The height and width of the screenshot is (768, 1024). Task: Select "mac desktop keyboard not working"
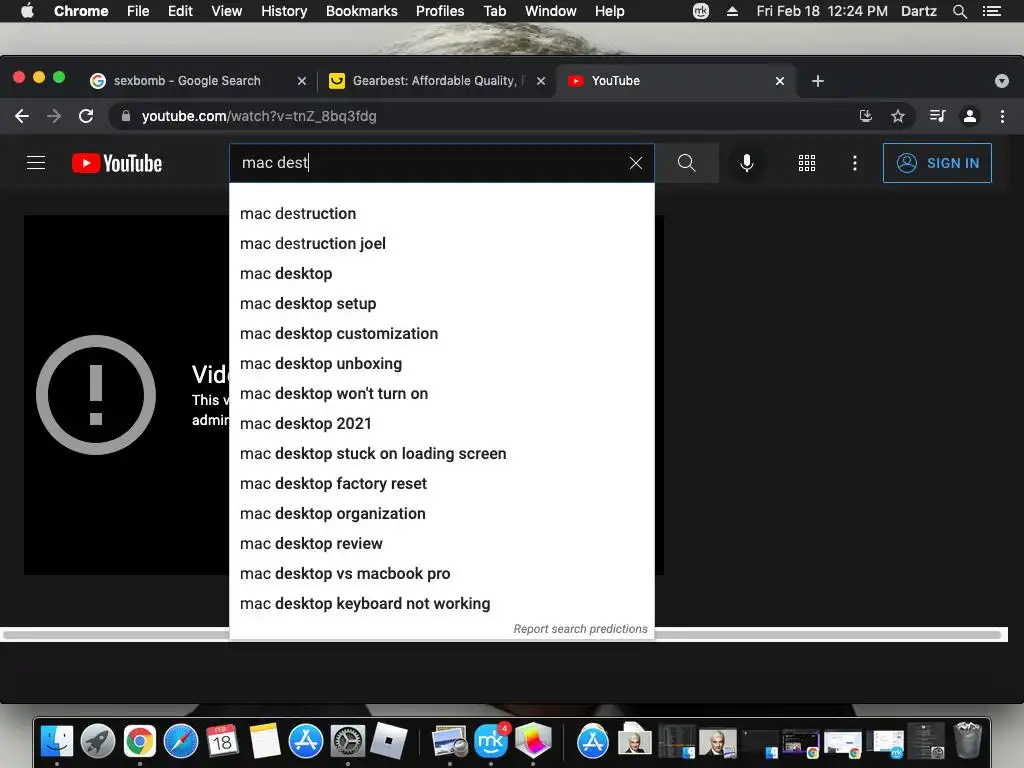coord(441,604)
